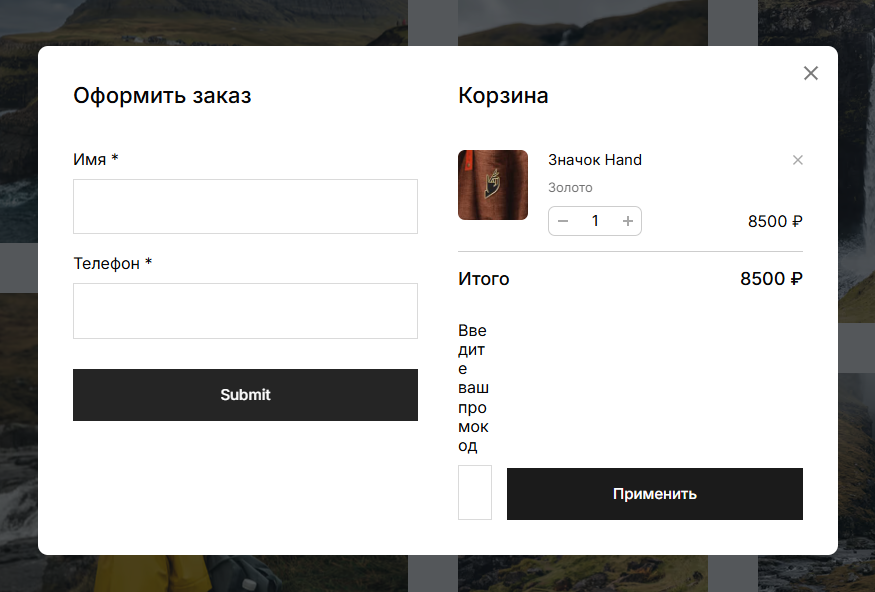Decrease item quantity with the minus icon
This screenshot has height=592, width=875.
563,221
